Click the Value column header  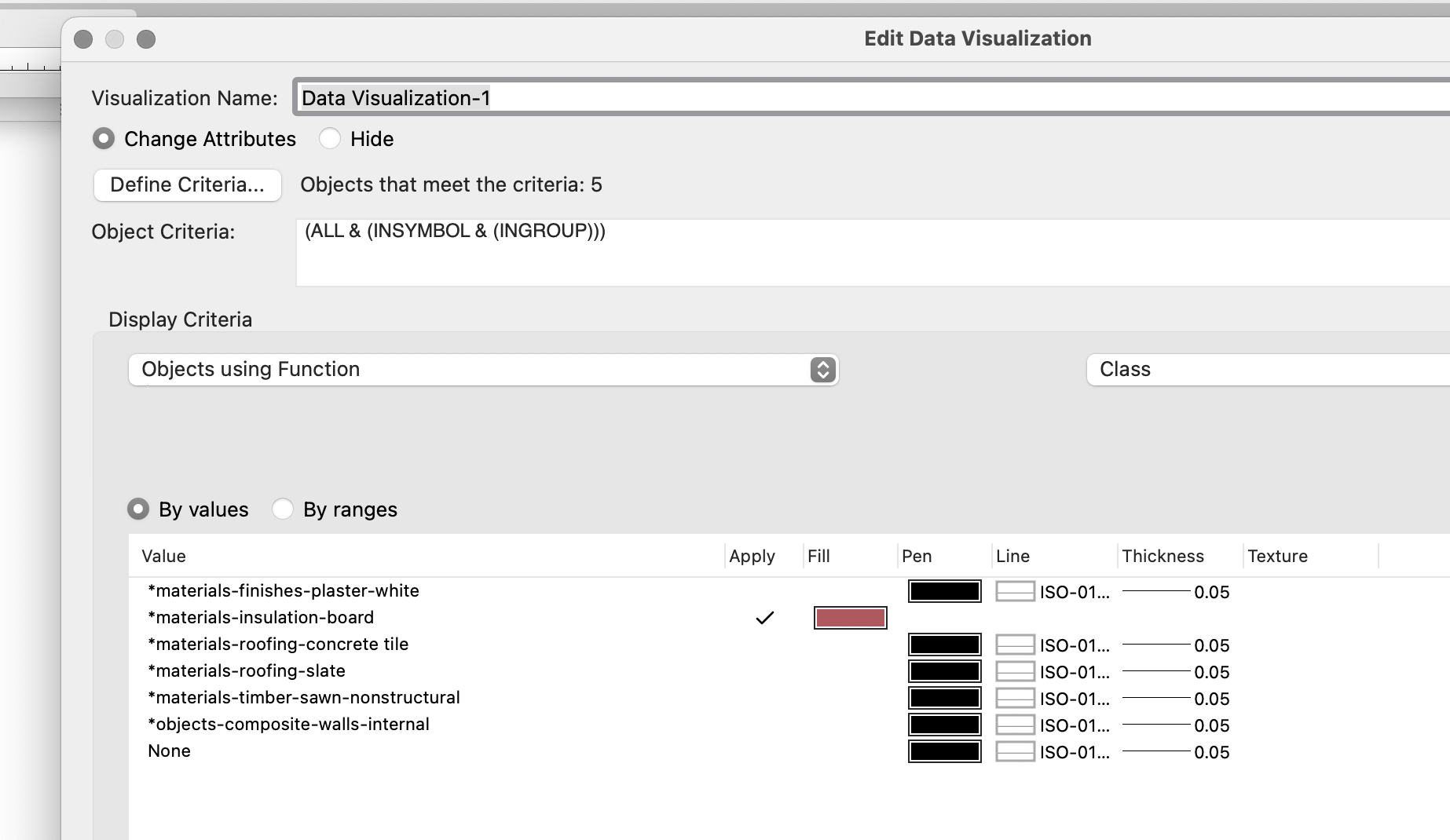pos(164,556)
